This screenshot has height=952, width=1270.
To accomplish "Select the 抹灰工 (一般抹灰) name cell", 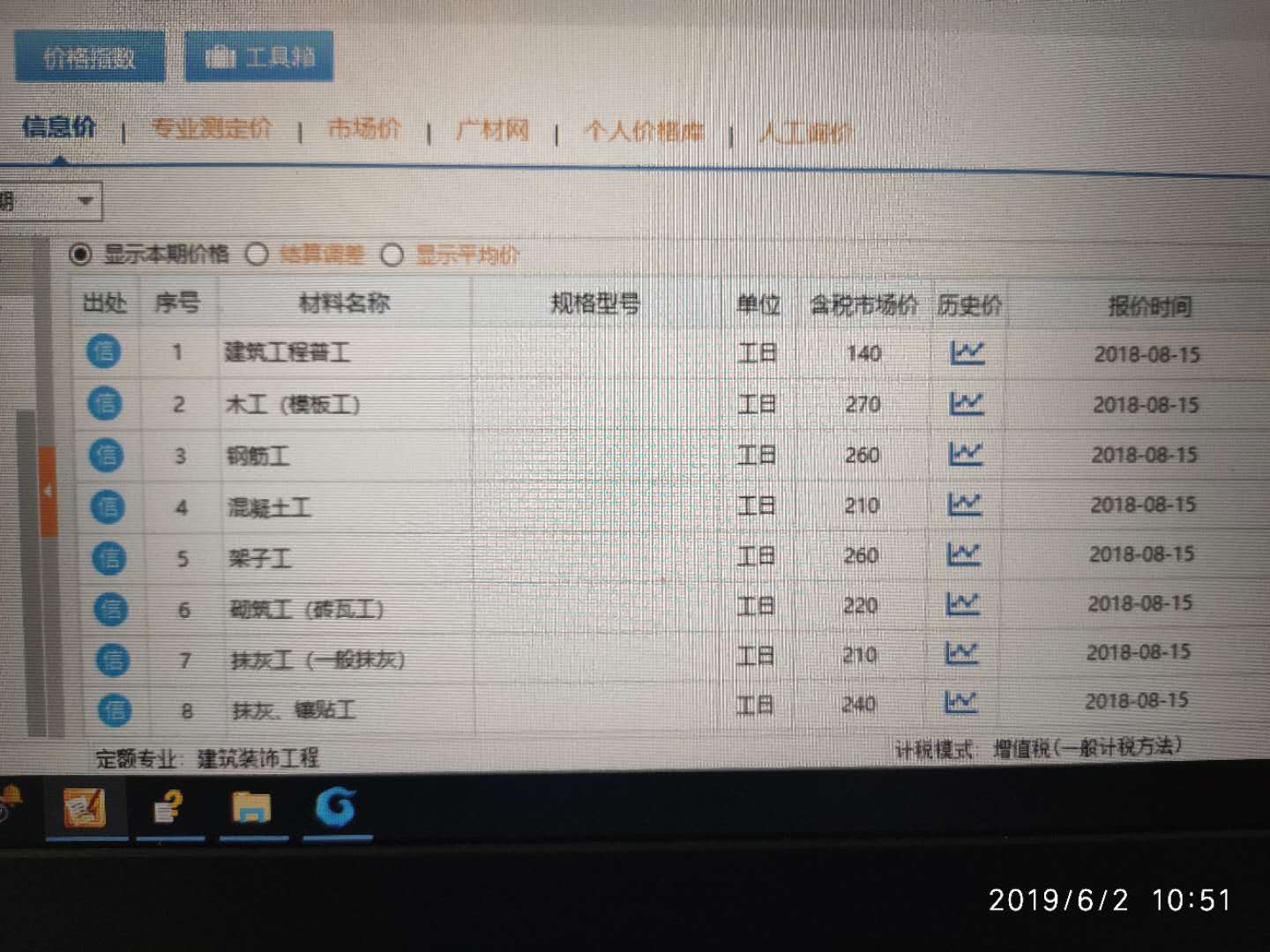I will [x=317, y=659].
